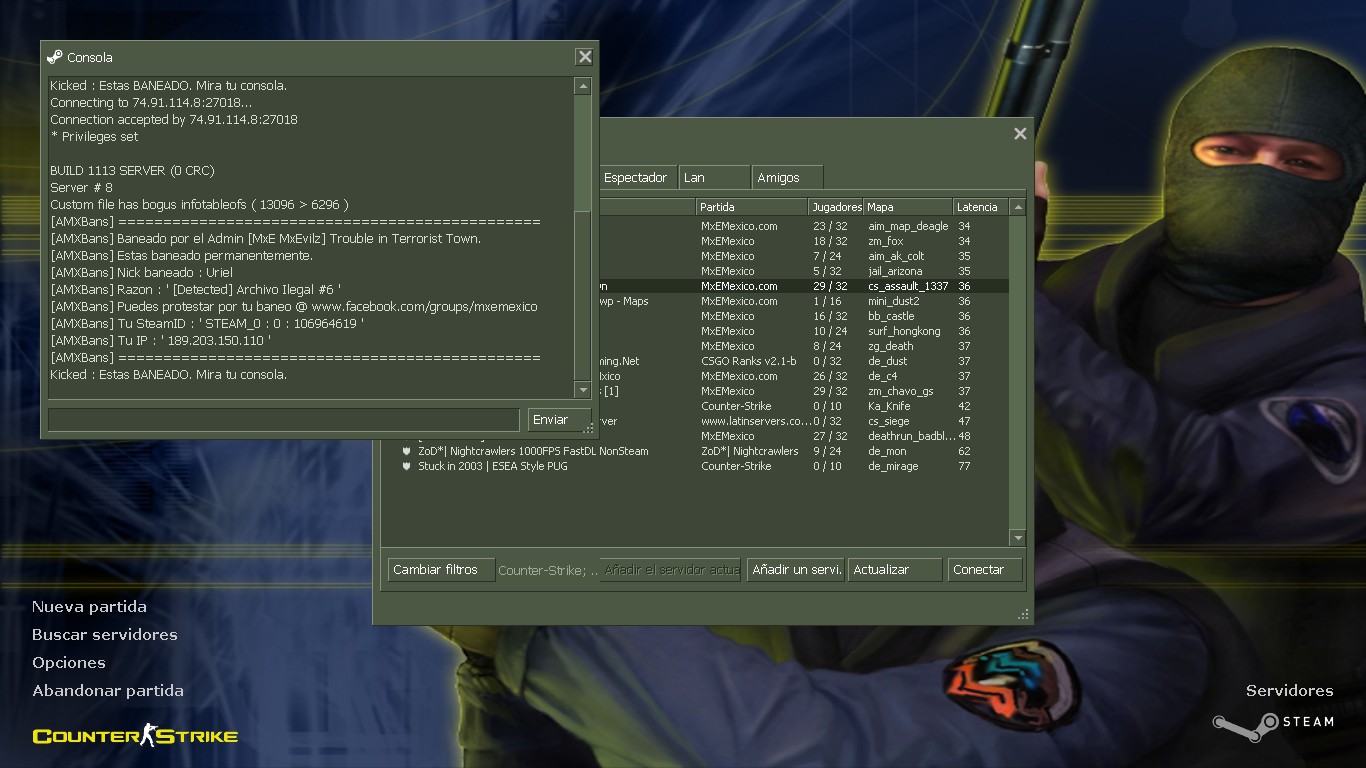
Task: Click the Counter-Strike; filter status text
Action: point(547,570)
